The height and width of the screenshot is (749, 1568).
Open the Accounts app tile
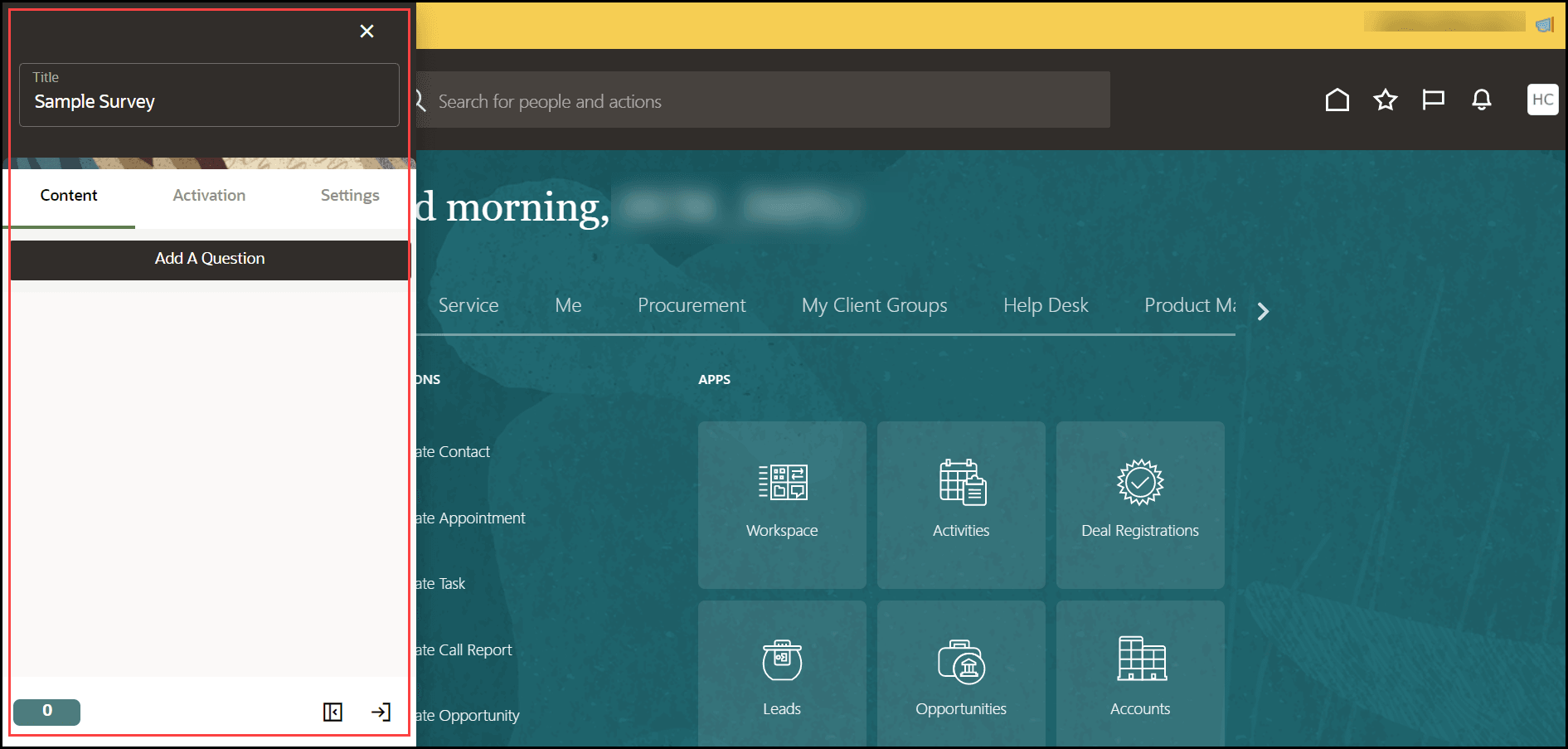1140,674
